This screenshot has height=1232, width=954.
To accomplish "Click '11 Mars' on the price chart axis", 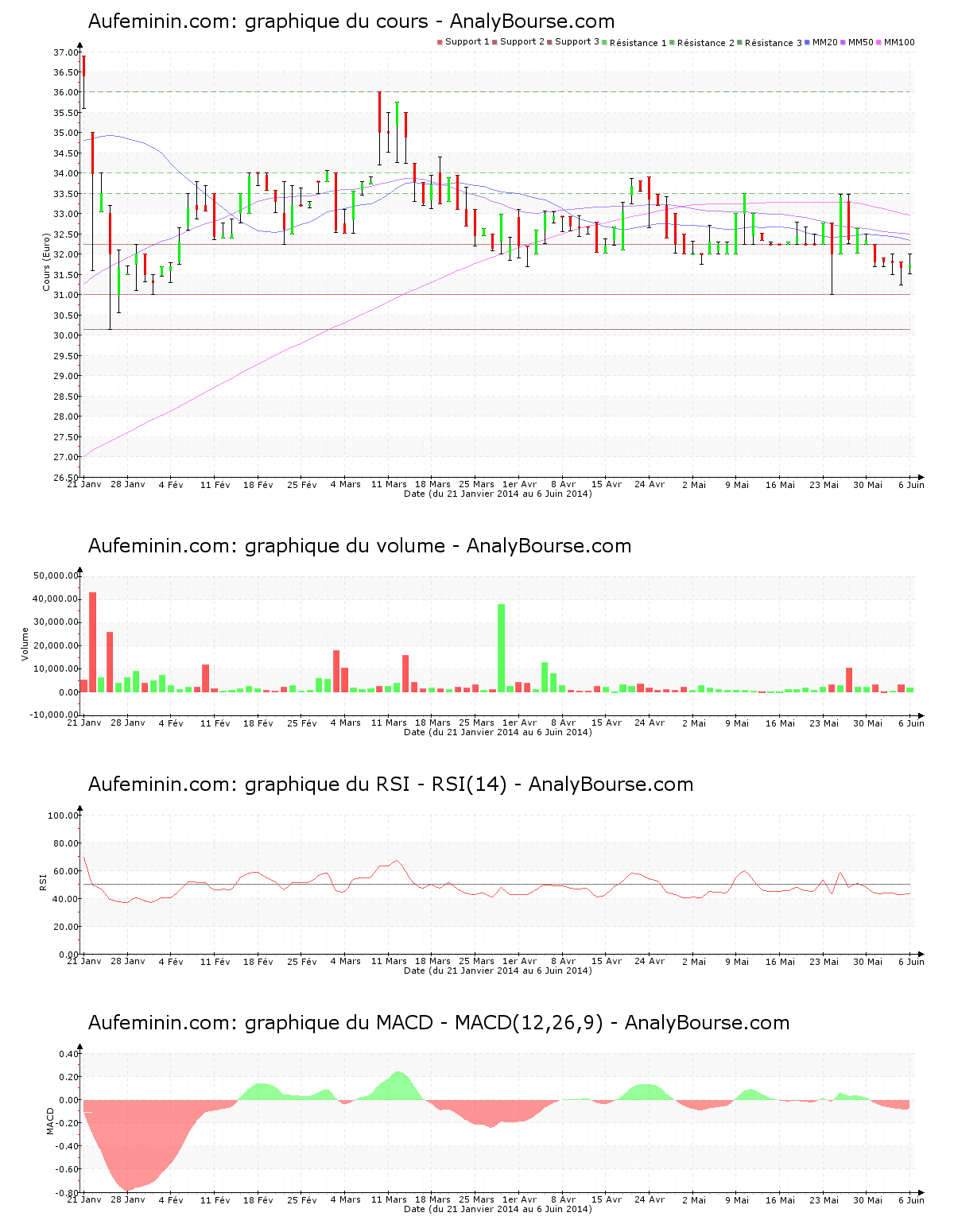I will [x=389, y=484].
